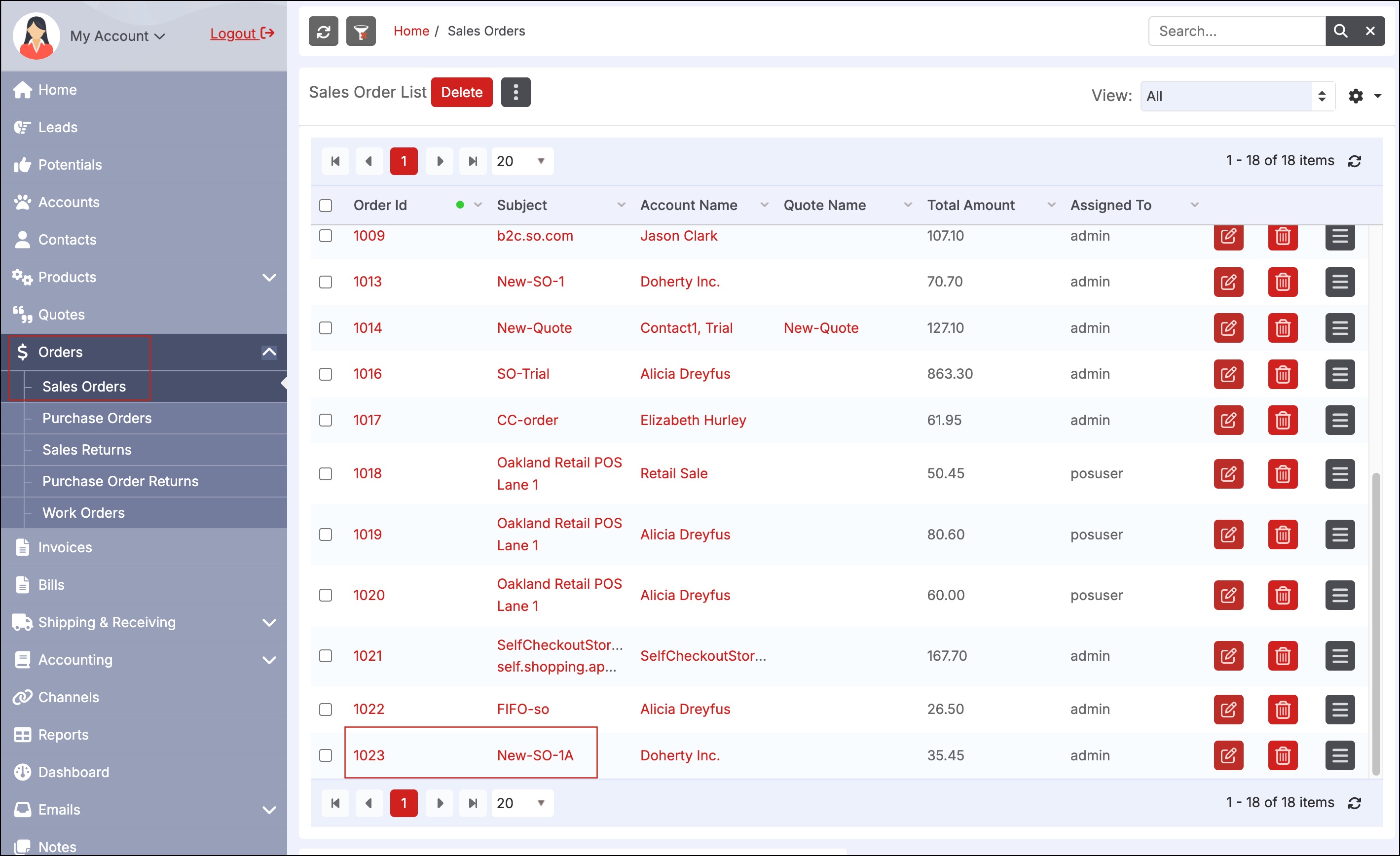
Task: Open Invoices in the sidebar
Action: tap(144, 547)
